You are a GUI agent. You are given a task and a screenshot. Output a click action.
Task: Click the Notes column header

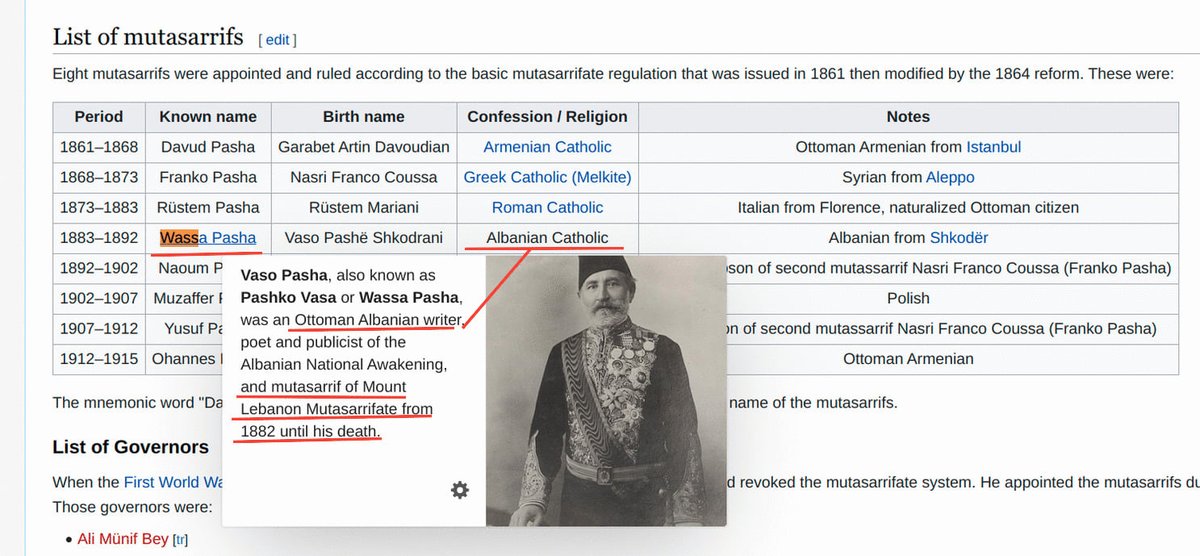pos(908,116)
